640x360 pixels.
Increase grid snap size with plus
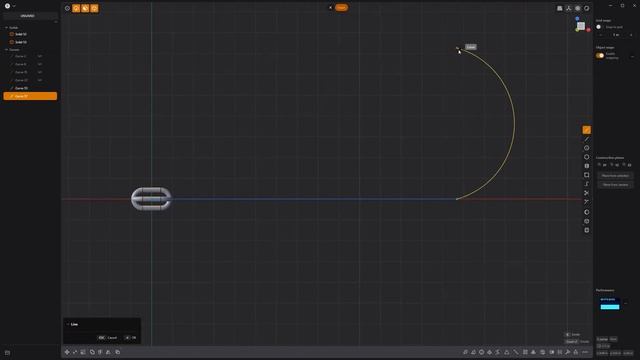631,35
